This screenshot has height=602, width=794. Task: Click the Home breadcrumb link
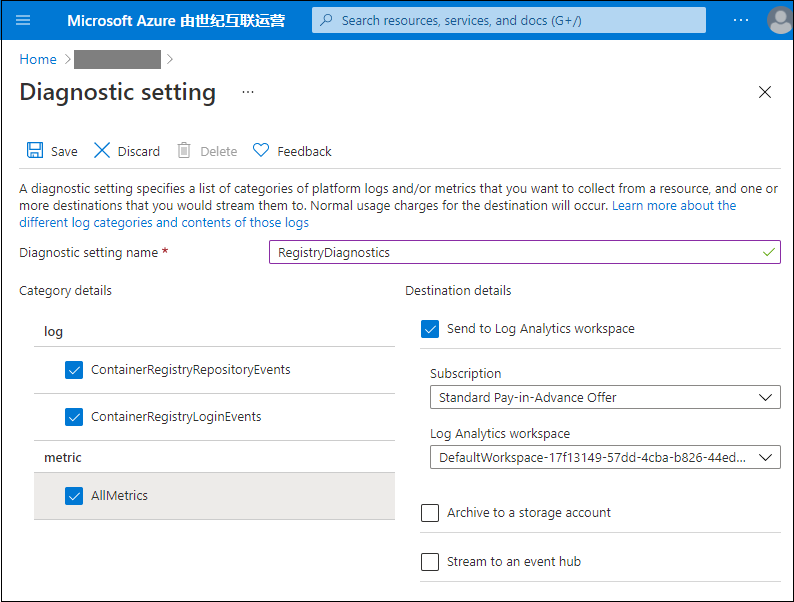tap(38, 59)
